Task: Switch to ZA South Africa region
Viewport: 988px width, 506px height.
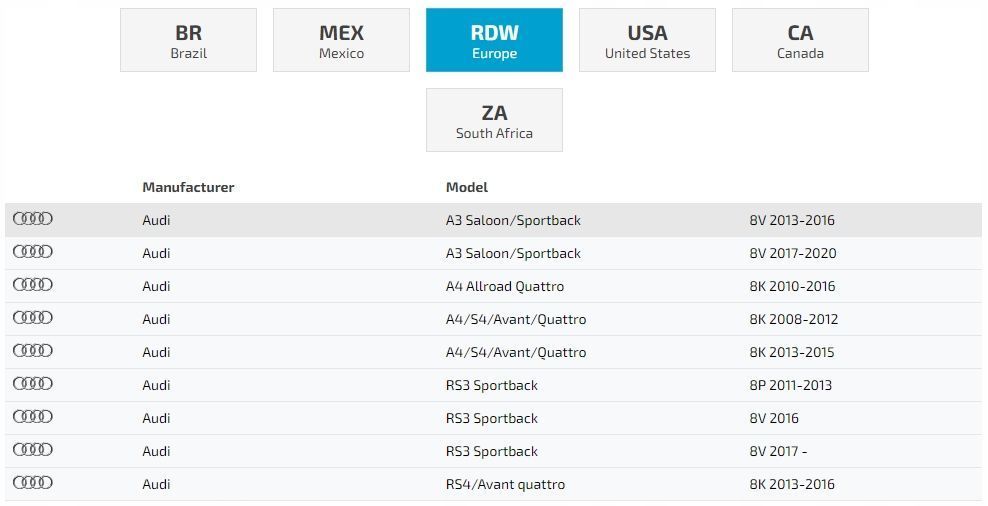Action: point(495,120)
